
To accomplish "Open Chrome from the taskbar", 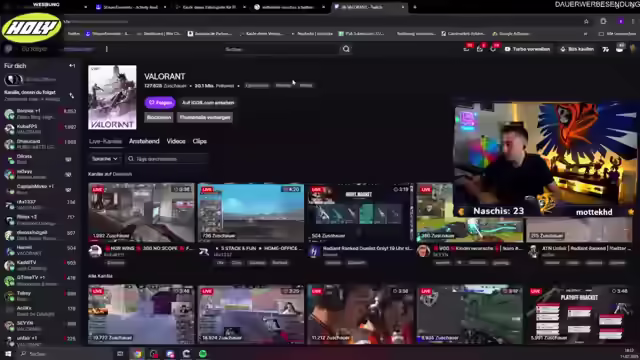I will (x=138, y=354).
